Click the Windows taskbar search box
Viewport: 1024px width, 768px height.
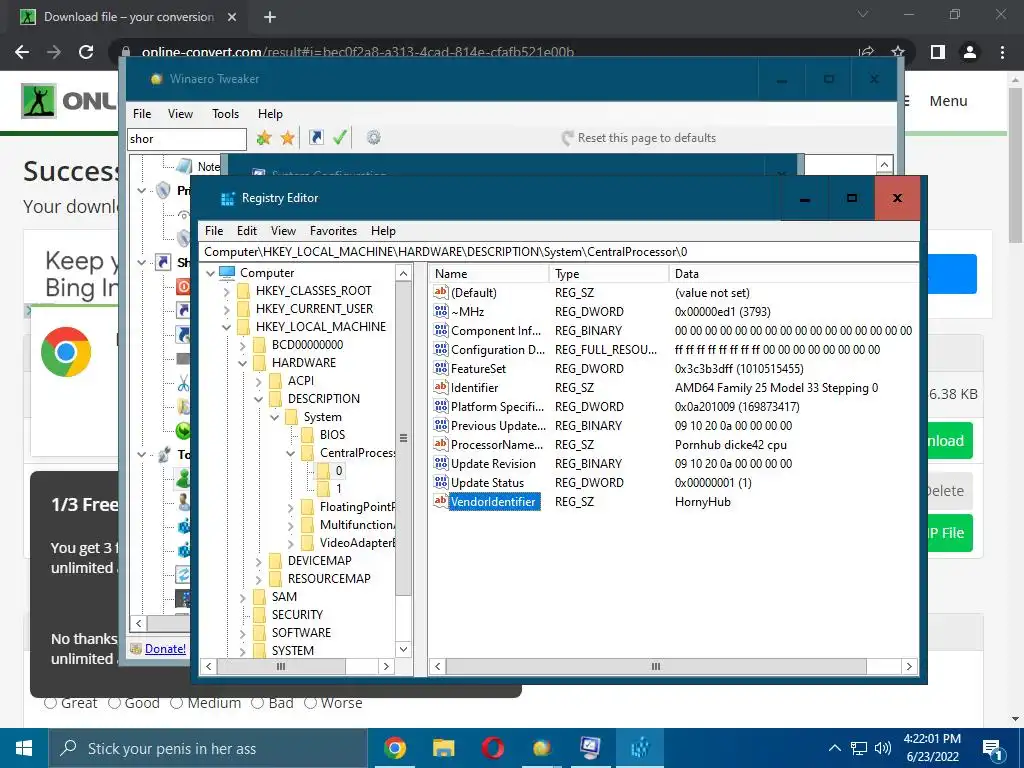208,748
